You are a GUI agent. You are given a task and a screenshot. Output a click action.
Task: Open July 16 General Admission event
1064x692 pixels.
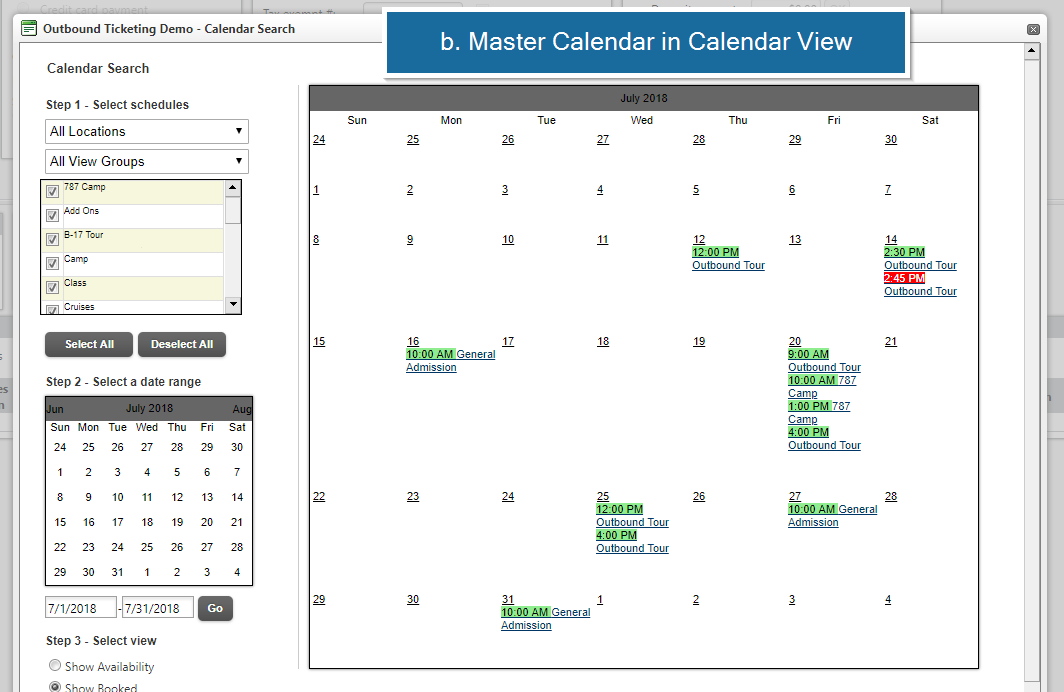point(450,360)
